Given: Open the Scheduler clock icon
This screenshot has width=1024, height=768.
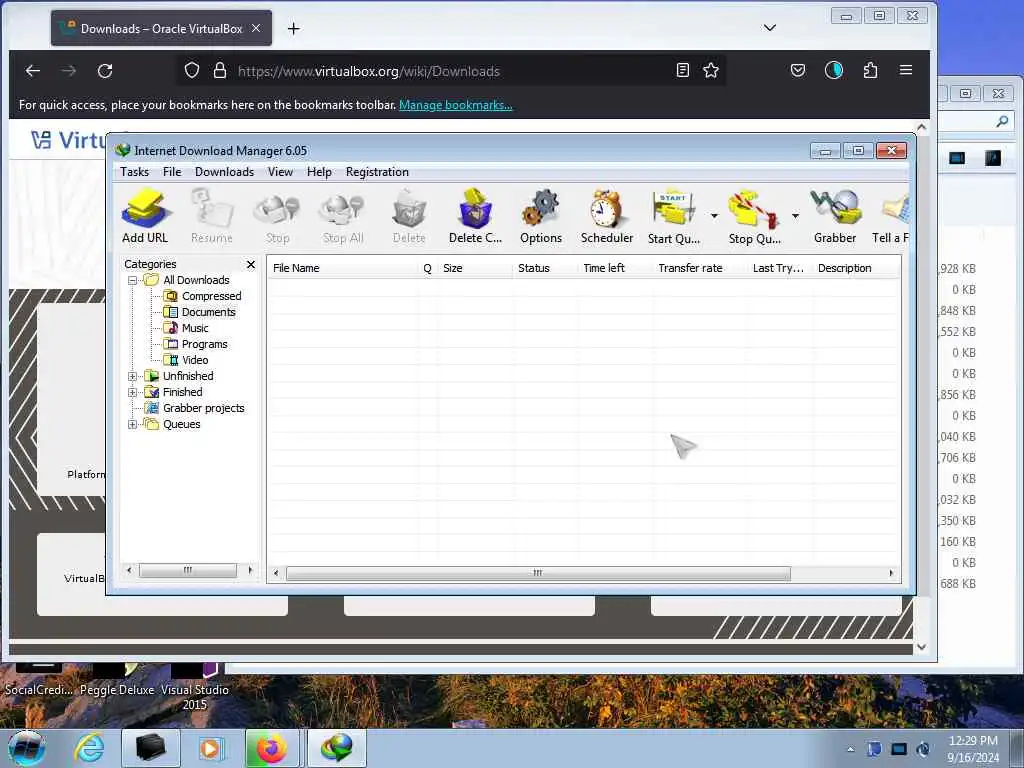Looking at the screenshot, I should (x=607, y=216).
